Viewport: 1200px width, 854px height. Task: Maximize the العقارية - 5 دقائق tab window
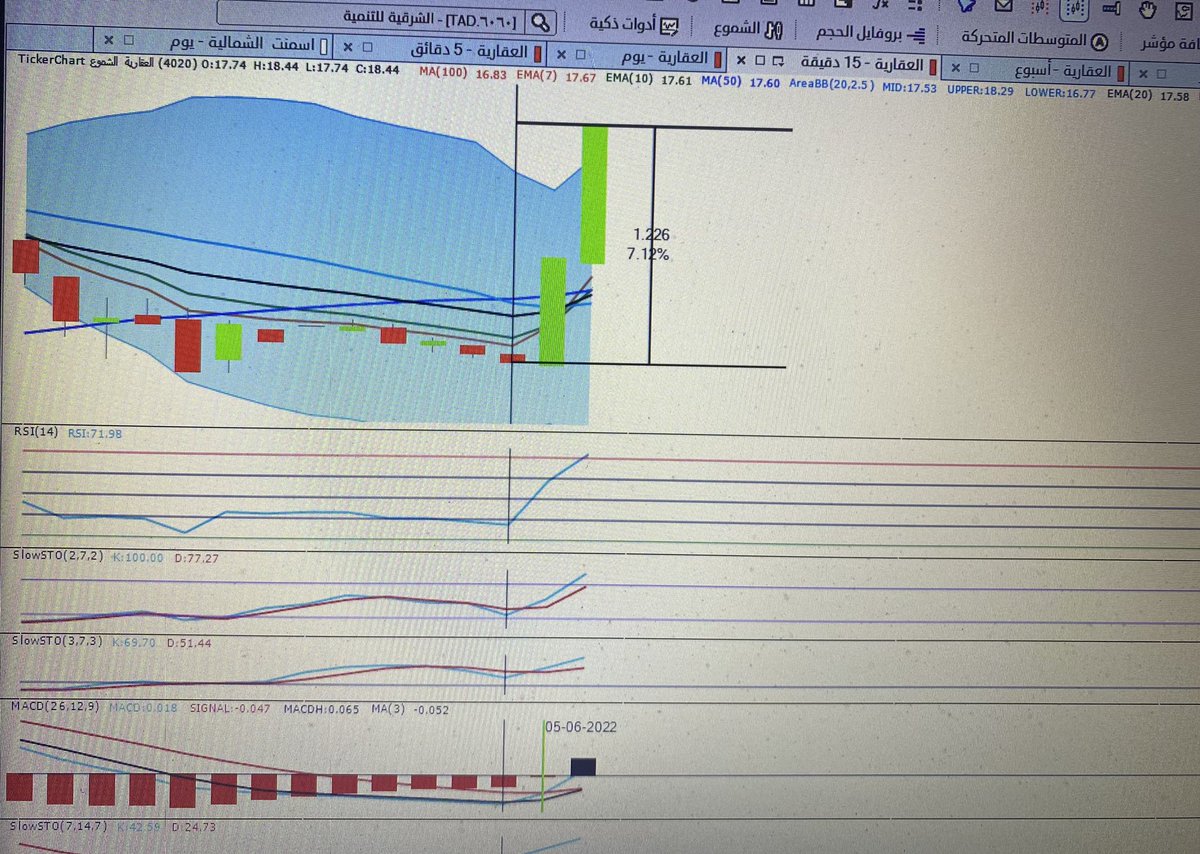367,48
